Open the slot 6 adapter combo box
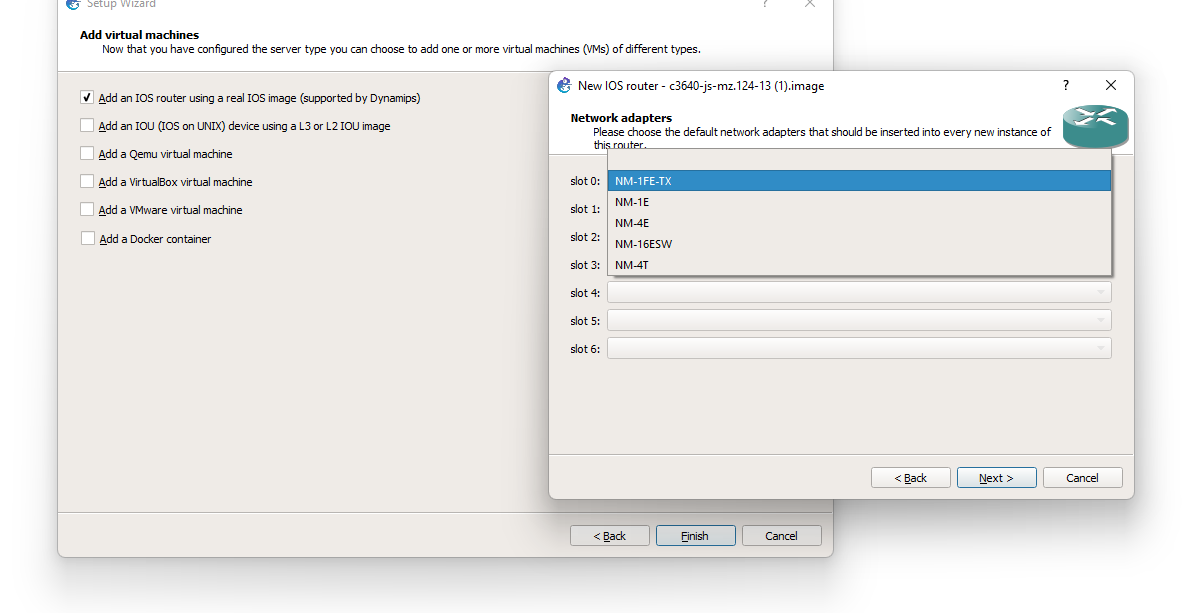The image size is (1200, 613). (859, 349)
